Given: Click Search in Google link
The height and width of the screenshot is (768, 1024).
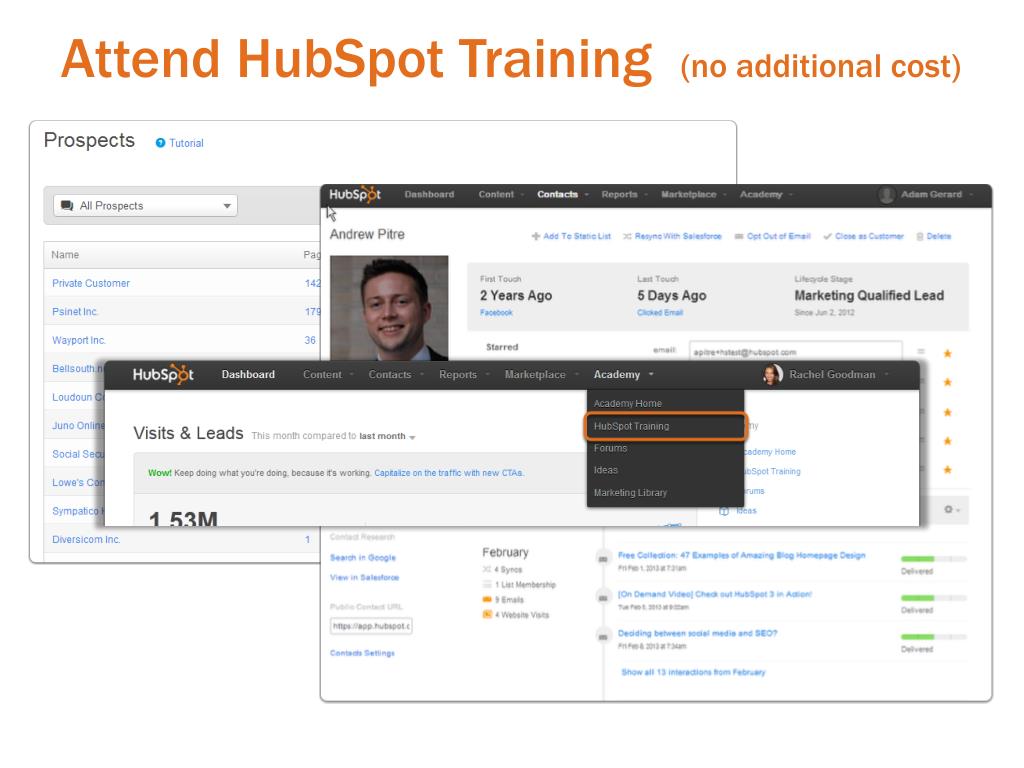Looking at the screenshot, I should click(x=363, y=558).
